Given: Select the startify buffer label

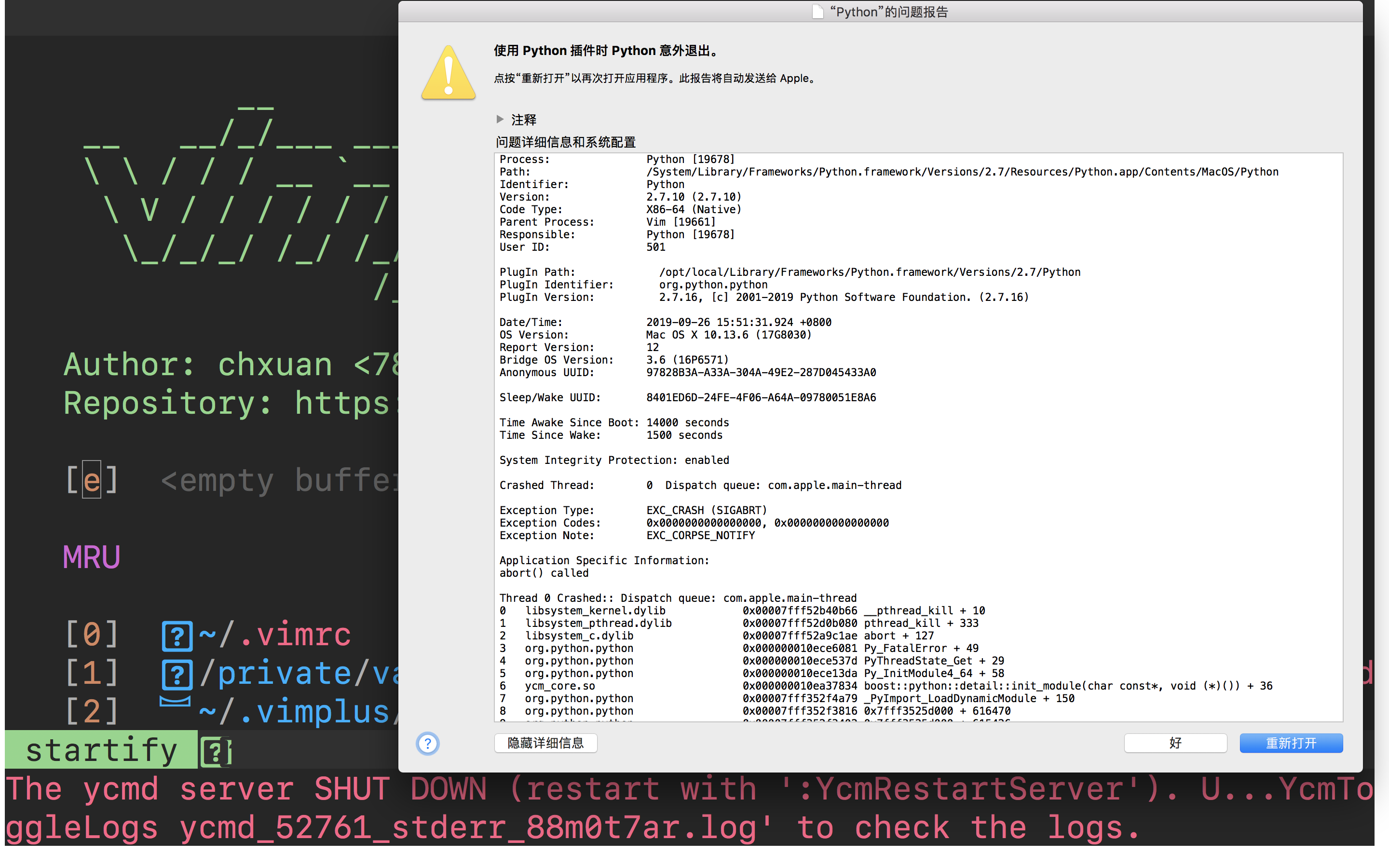Looking at the screenshot, I should (102, 750).
